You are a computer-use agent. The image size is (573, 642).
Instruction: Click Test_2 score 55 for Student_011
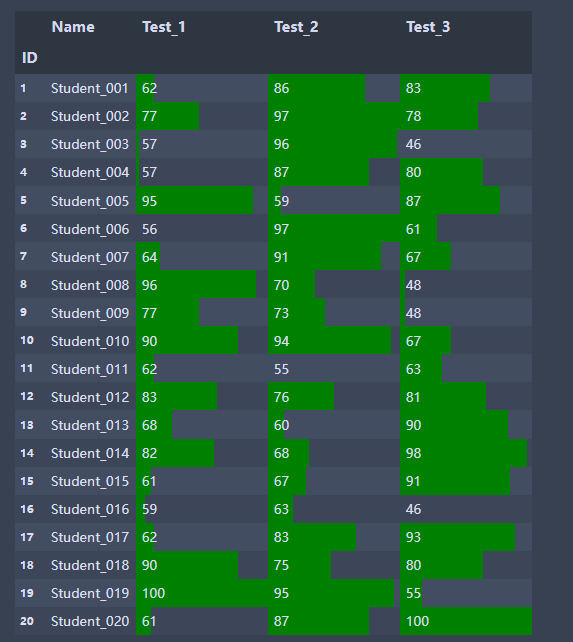point(334,369)
